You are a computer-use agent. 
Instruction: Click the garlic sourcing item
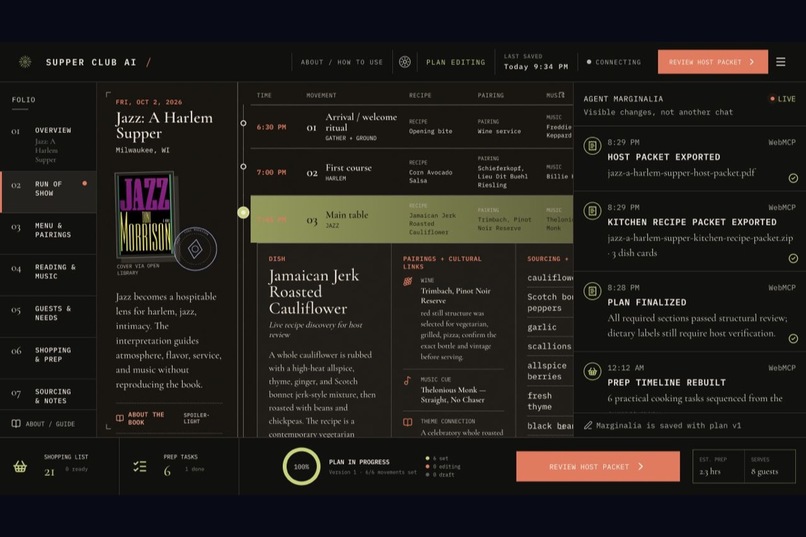542,327
